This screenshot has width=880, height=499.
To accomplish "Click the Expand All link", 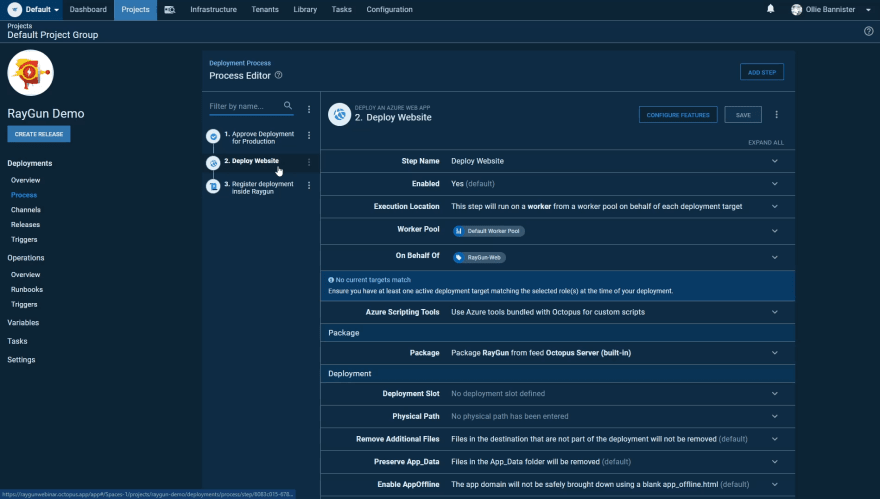I will coord(766,143).
